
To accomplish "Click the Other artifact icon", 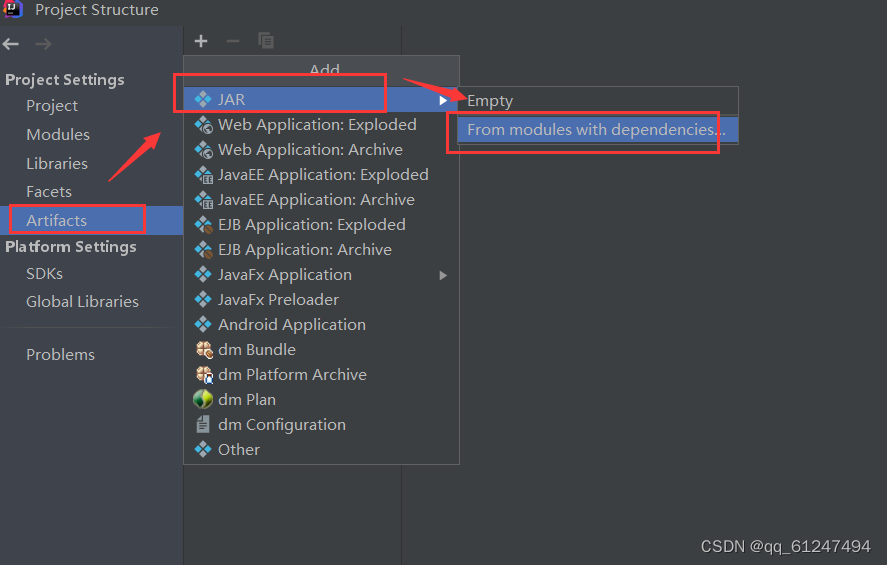I will click(x=203, y=450).
